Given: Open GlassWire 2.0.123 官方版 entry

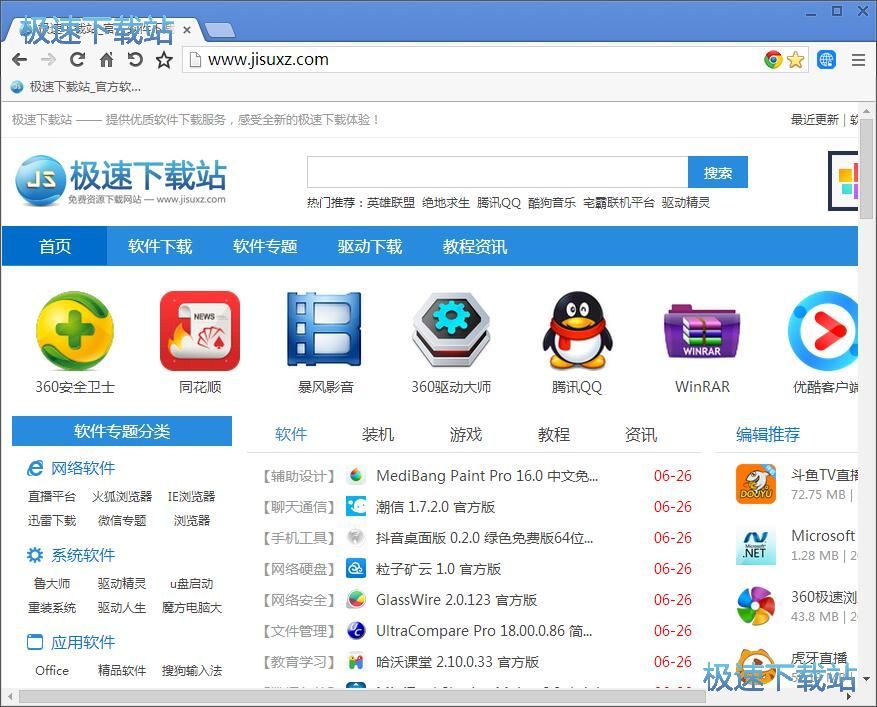Looking at the screenshot, I should (x=456, y=600).
